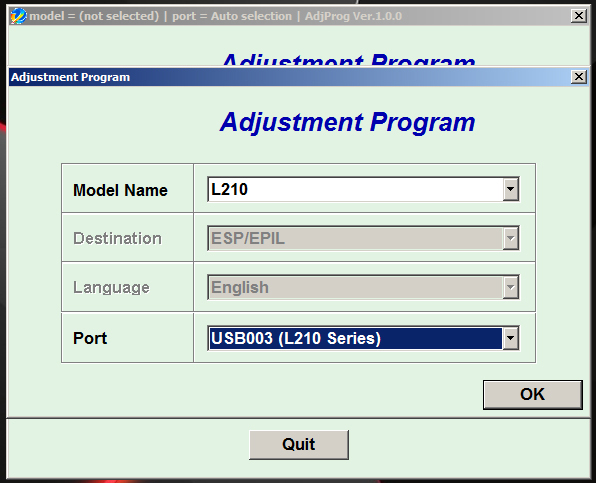Open the Language dropdown arrow

pos(510,287)
